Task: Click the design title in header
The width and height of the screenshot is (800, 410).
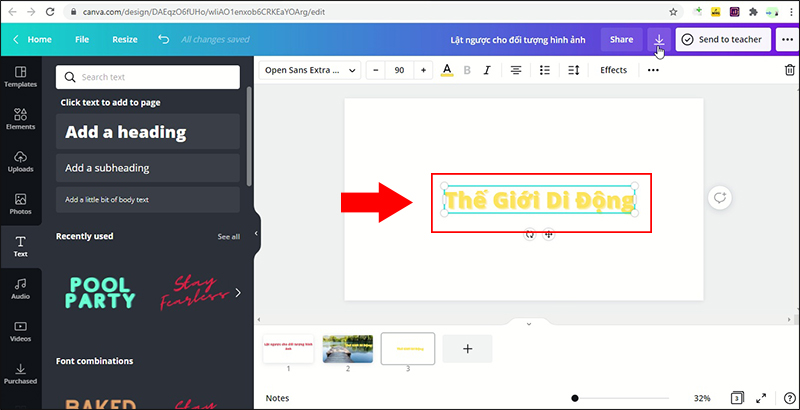Action: point(518,39)
